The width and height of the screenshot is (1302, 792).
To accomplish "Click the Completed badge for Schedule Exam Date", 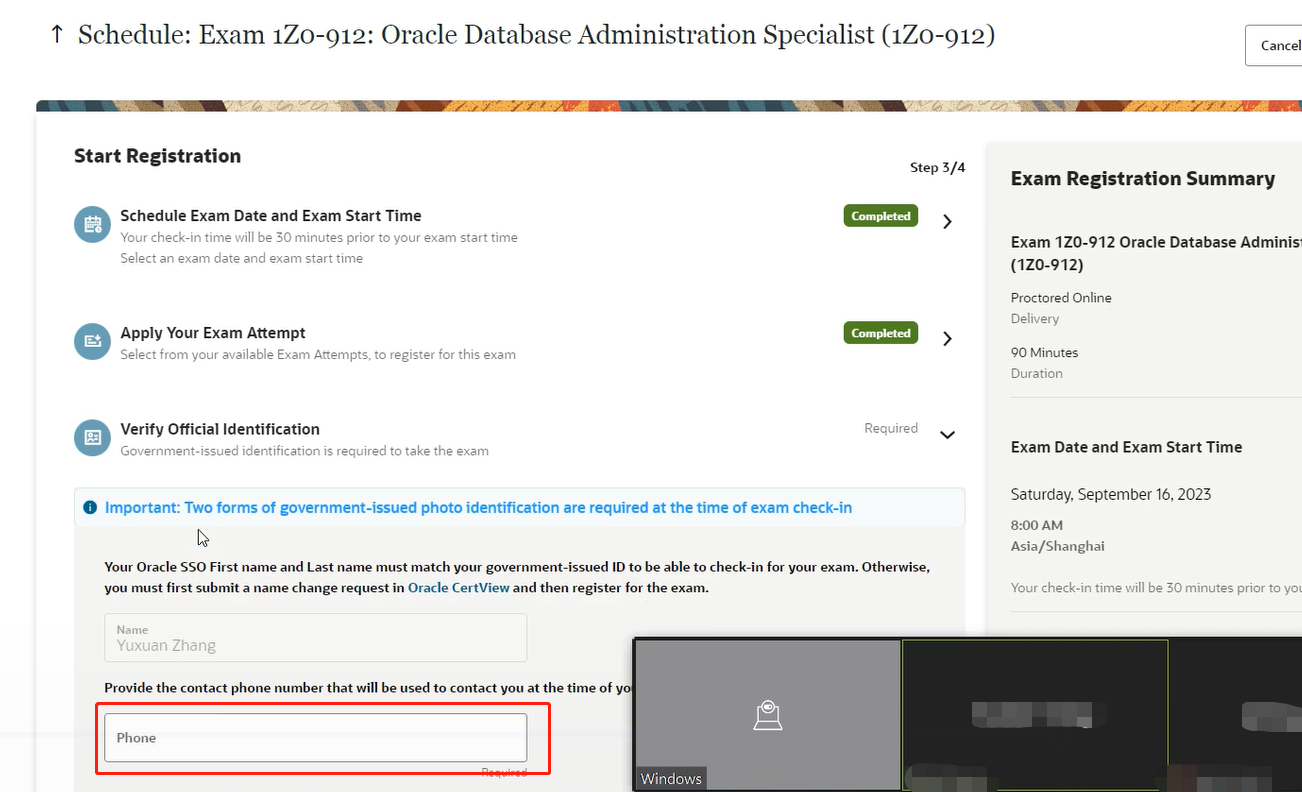I will coord(881,216).
